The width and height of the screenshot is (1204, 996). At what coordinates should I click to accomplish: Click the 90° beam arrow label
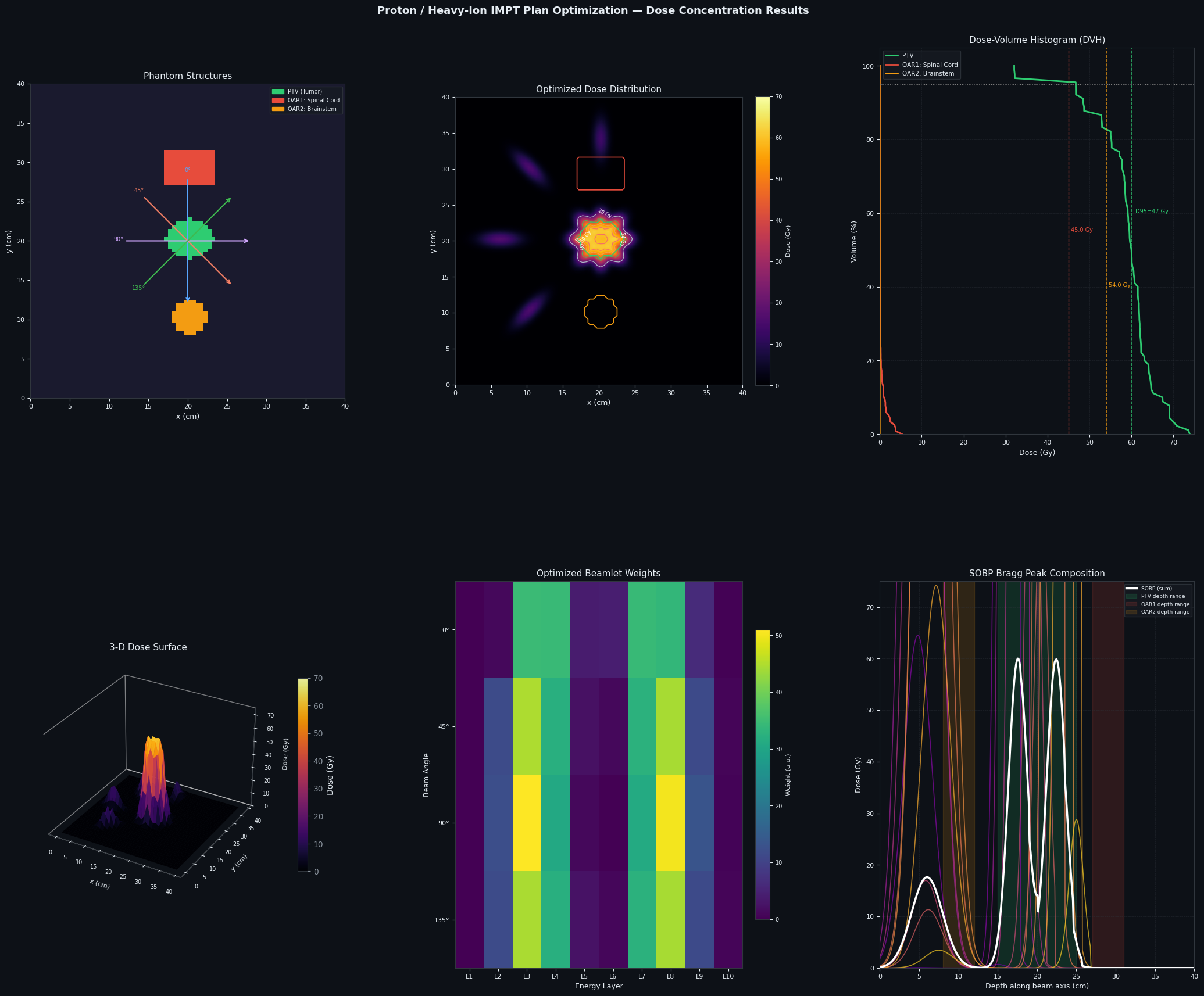(x=119, y=239)
